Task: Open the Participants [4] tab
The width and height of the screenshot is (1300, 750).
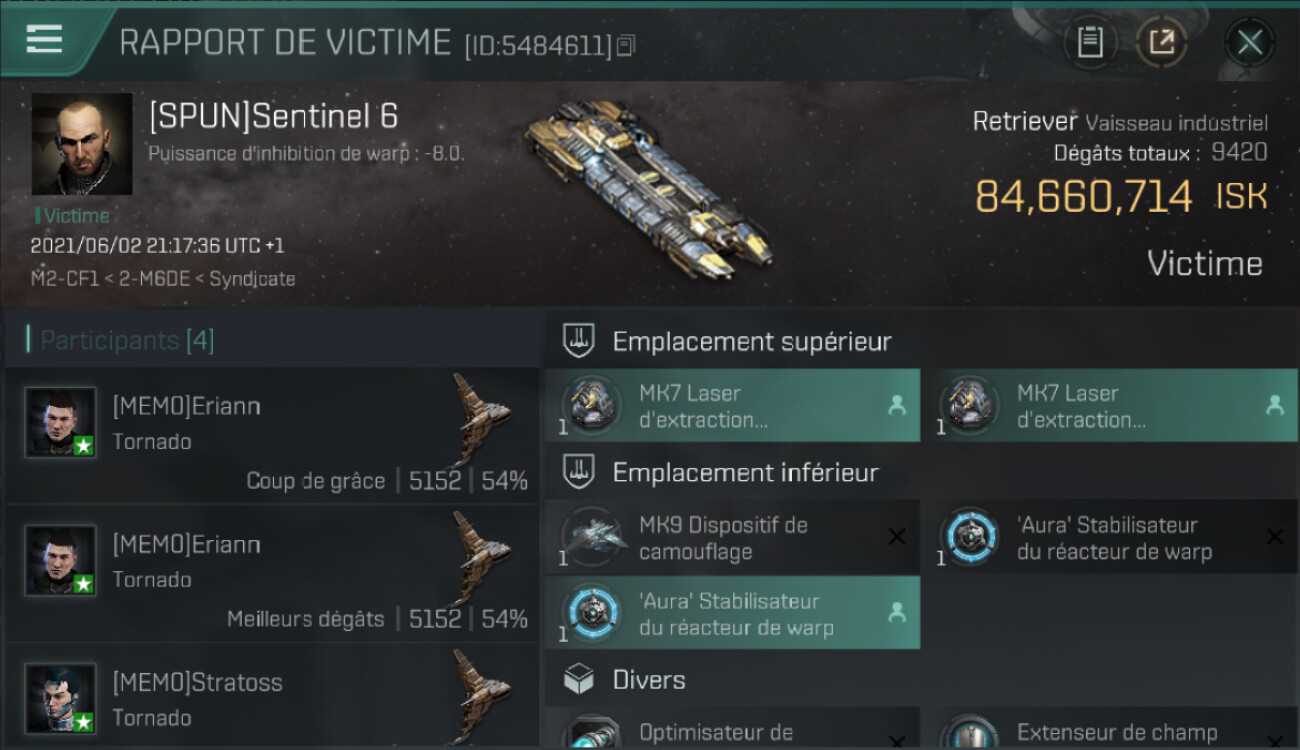Action: point(126,340)
